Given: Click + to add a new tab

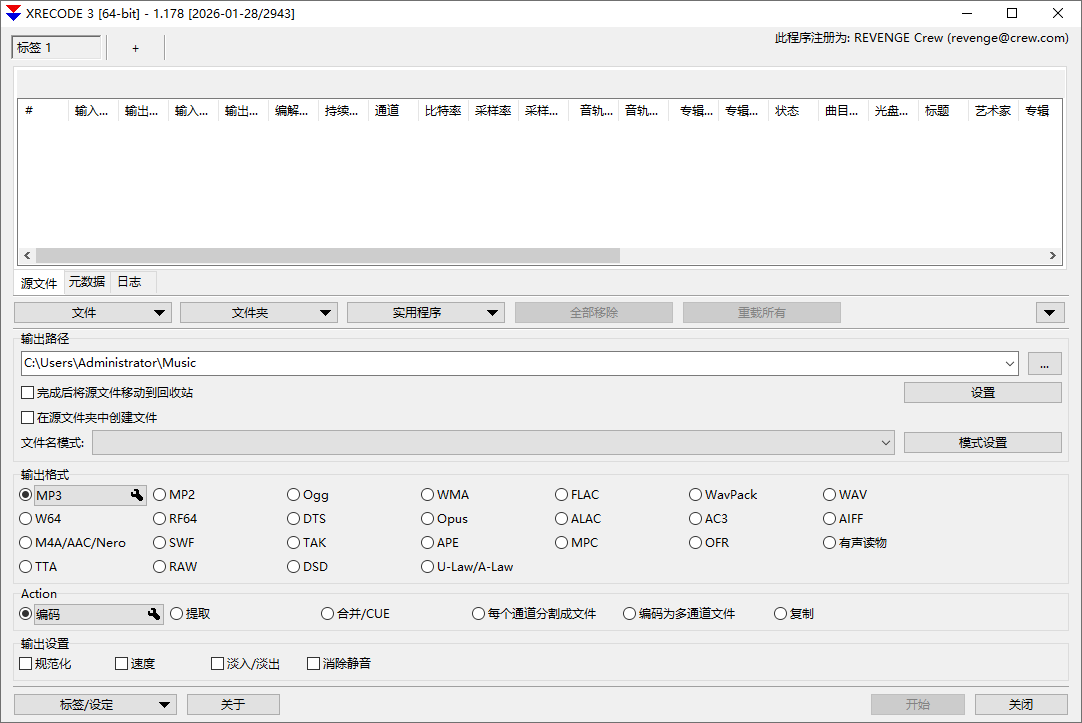Looking at the screenshot, I should pyautogui.click(x=135, y=47).
